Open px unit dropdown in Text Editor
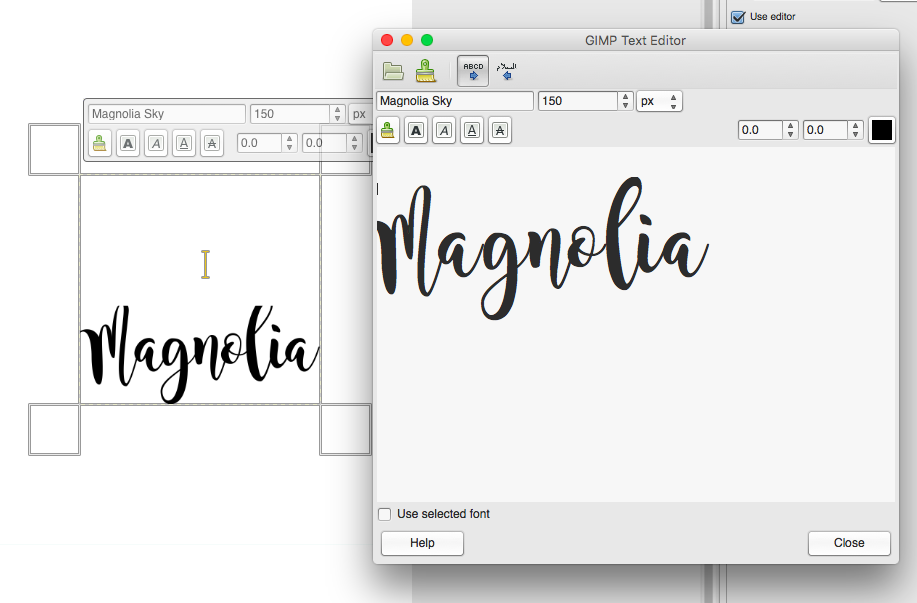 (x=659, y=101)
